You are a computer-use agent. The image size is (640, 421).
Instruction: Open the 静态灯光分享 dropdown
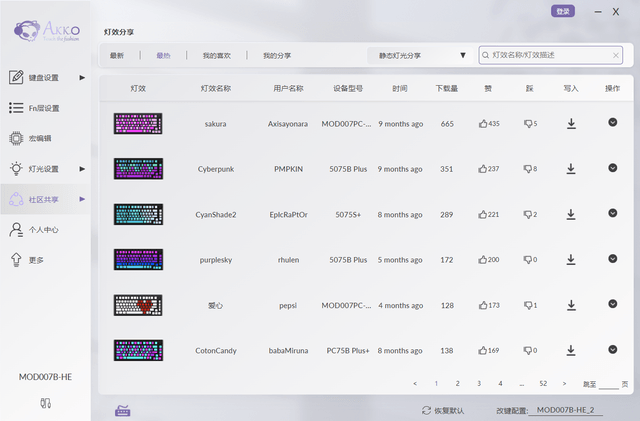[x=419, y=56]
